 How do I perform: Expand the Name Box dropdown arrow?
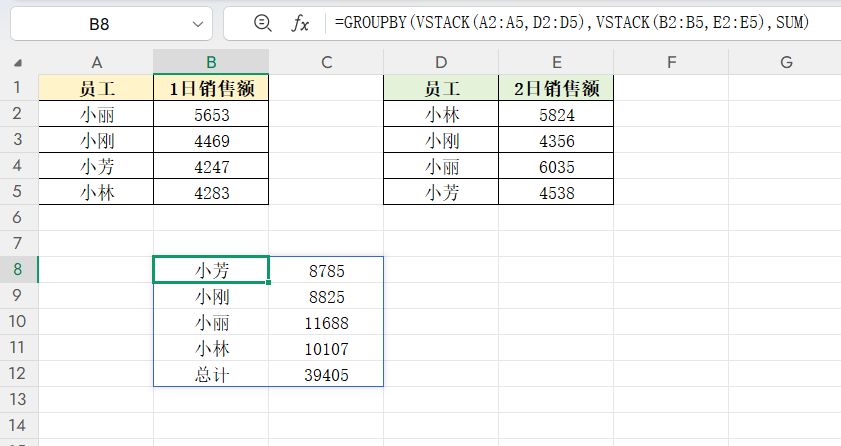(x=198, y=24)
